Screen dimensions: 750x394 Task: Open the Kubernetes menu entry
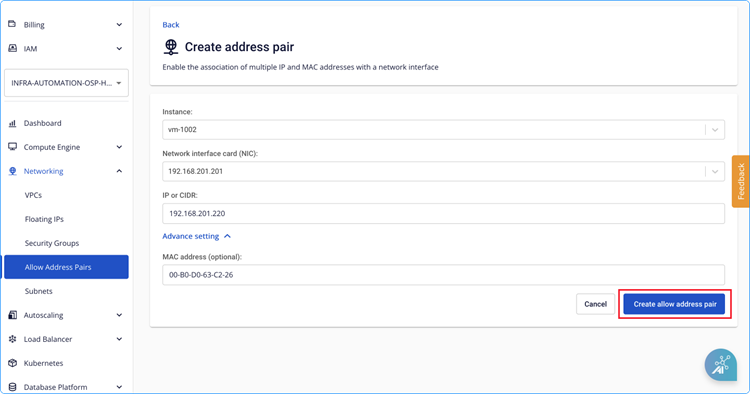(x=43, y=363)
